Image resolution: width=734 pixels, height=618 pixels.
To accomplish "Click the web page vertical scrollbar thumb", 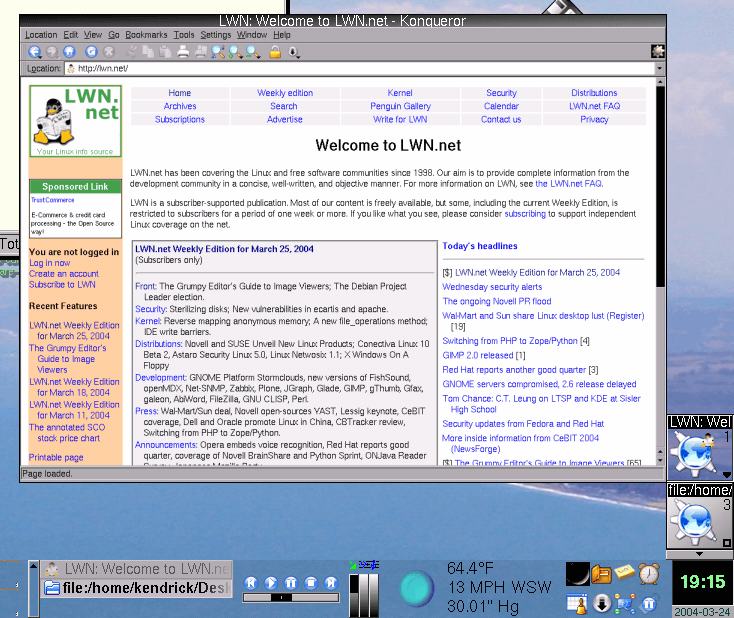I will tap(660, 186).
